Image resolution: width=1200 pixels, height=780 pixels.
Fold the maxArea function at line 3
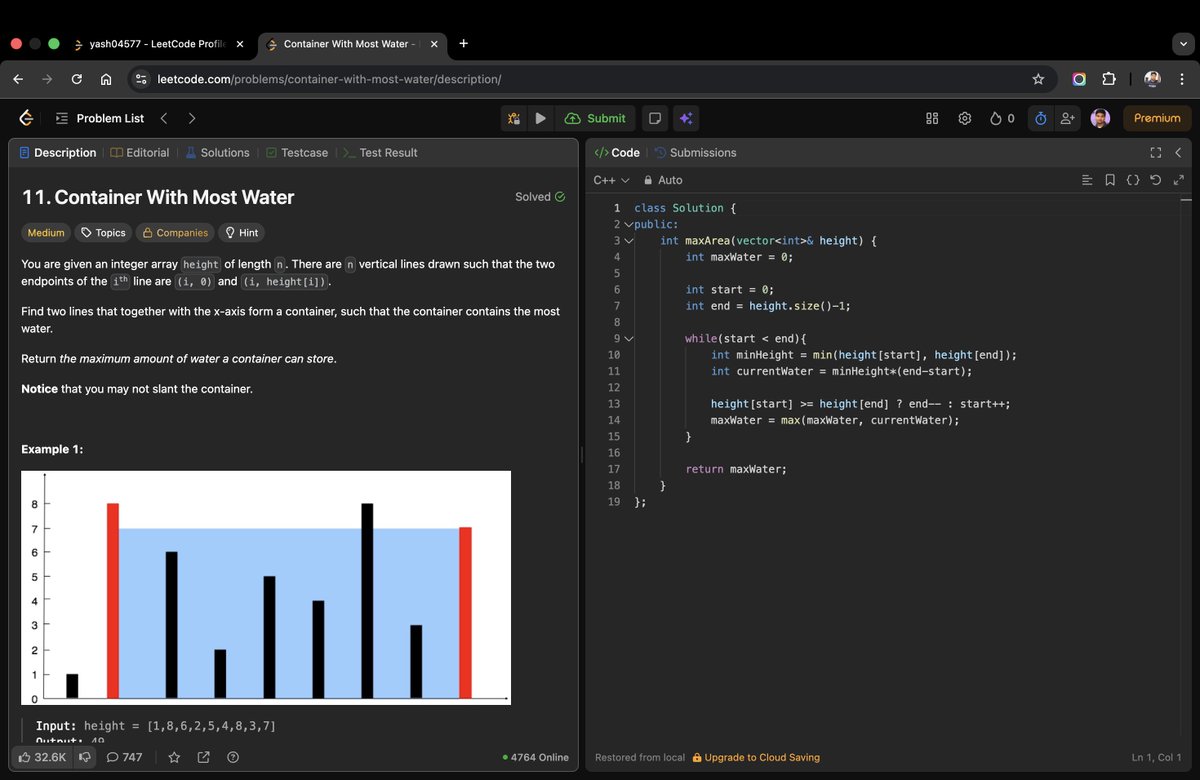pos(629,241)
